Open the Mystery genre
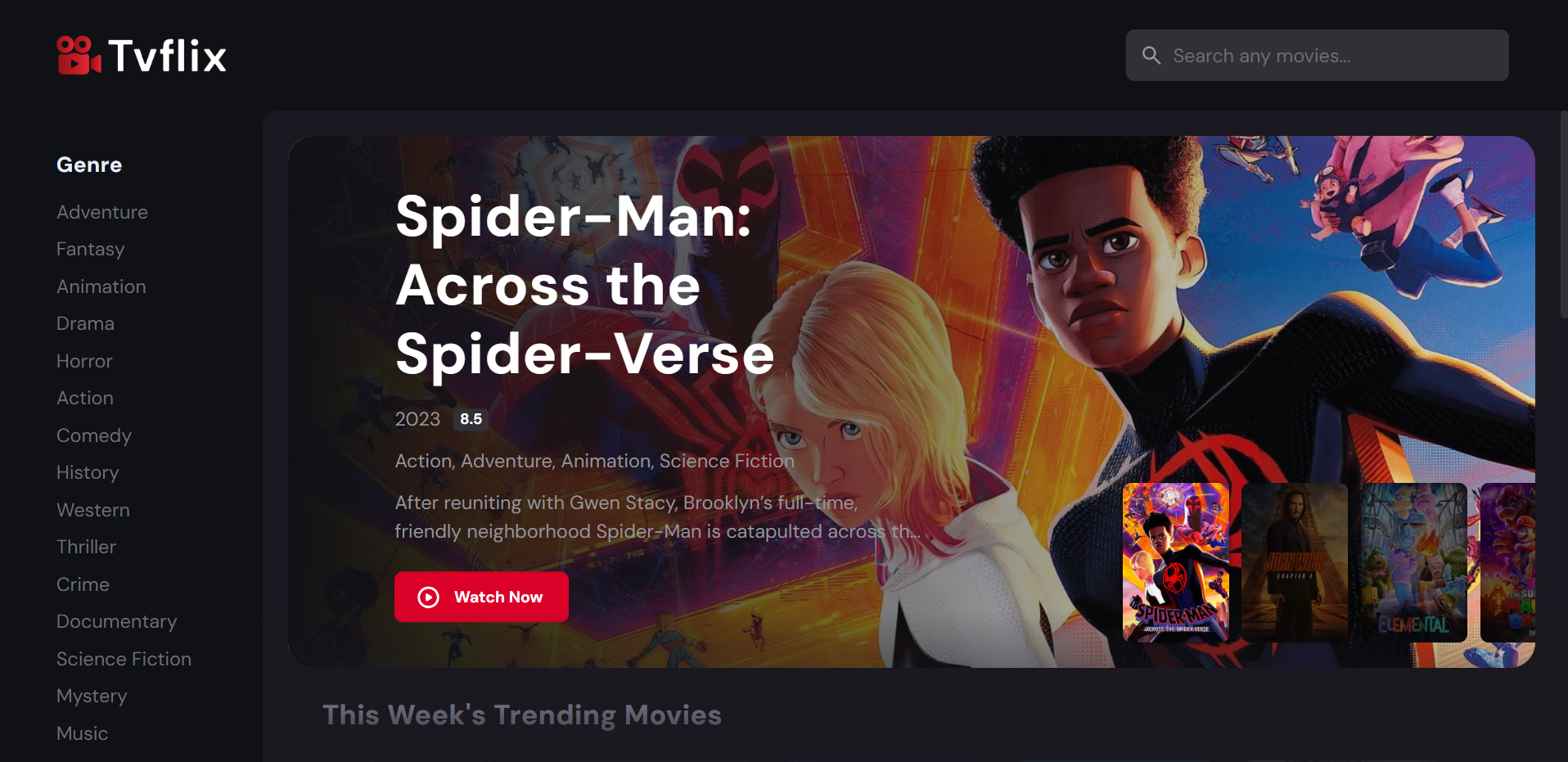1568x762 pixels. tap(92, 696)
